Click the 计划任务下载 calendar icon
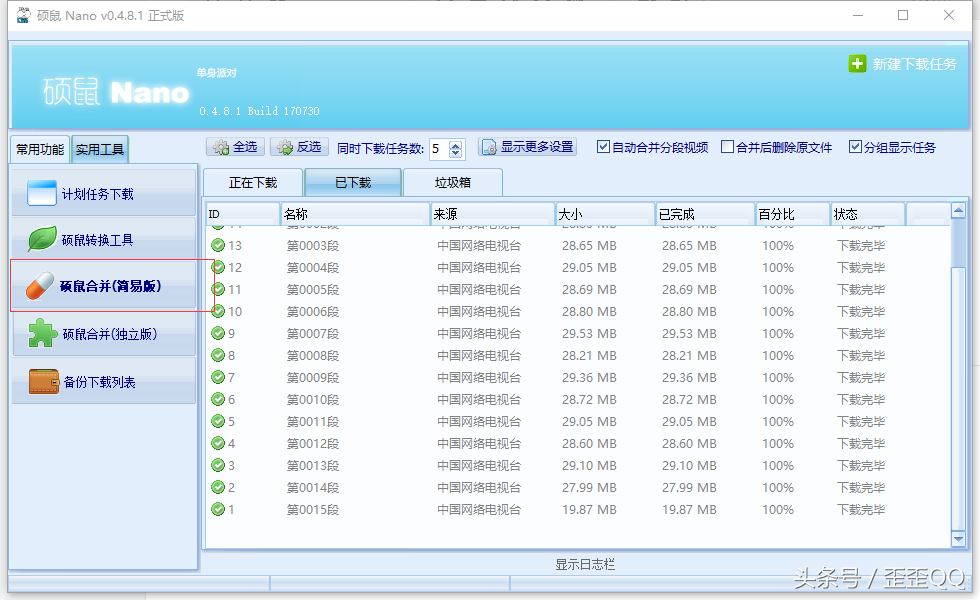The width and height of the screenshot is (980, 600). point(42,193)
